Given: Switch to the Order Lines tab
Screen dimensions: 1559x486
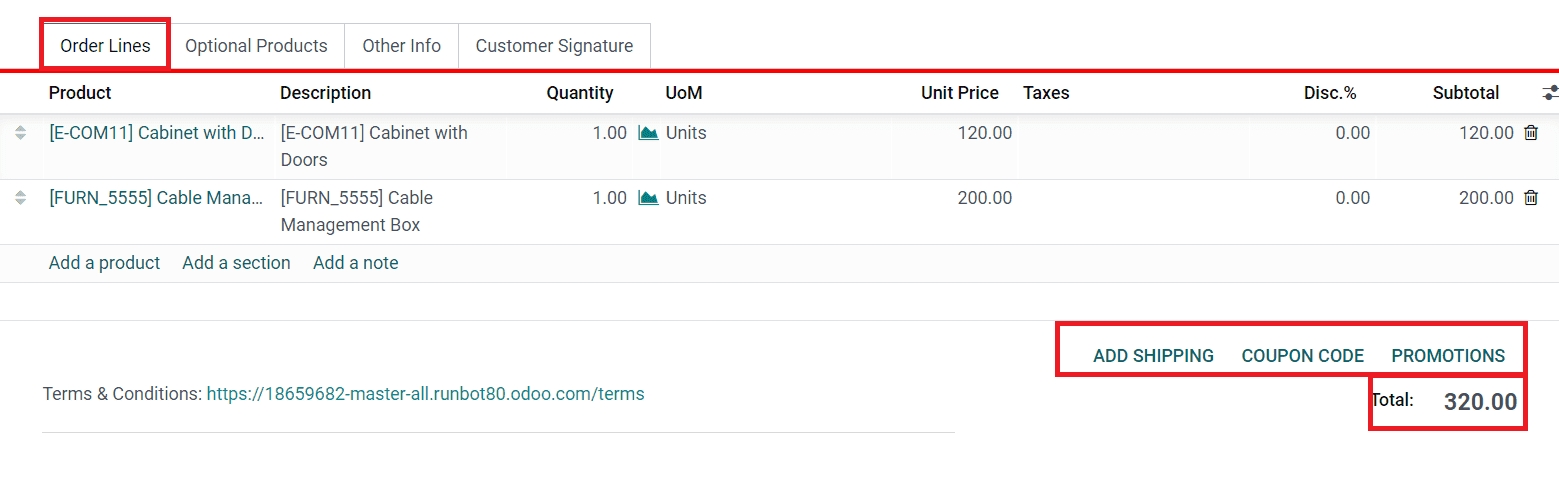Looking at the screenshot, I should (105, 46).
